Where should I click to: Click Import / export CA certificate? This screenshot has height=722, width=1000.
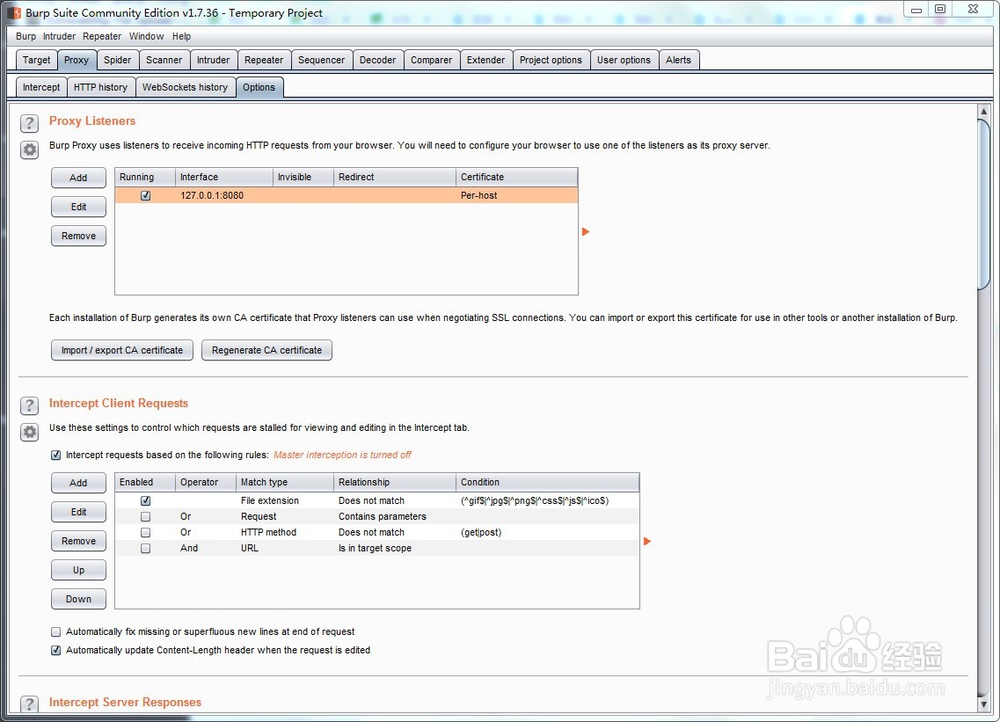pyautogui.click(x=122, y=350)
